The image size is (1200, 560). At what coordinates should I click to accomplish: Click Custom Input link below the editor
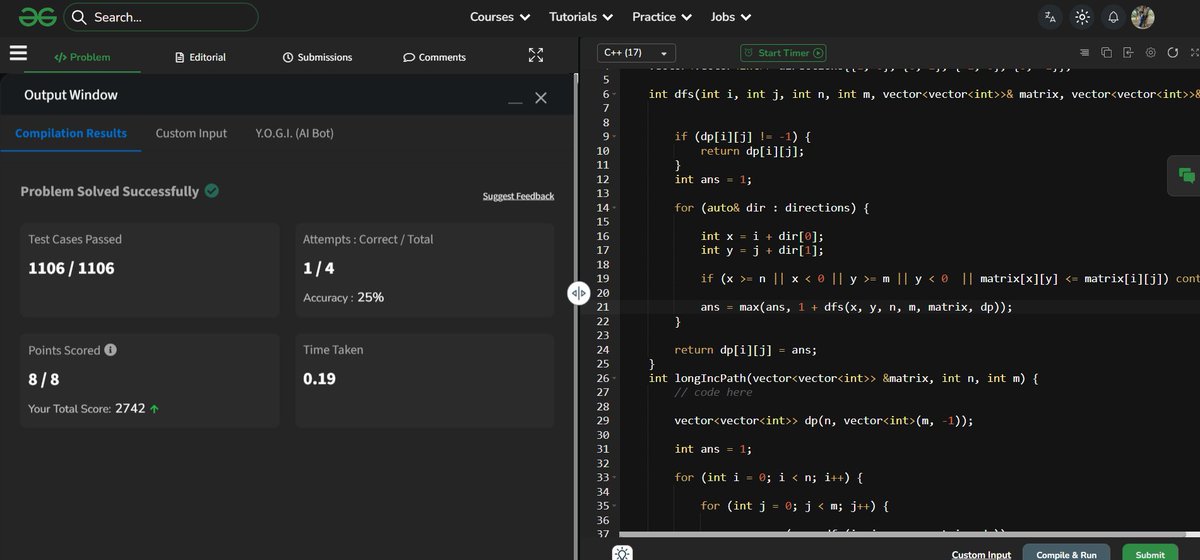[981, 554]
